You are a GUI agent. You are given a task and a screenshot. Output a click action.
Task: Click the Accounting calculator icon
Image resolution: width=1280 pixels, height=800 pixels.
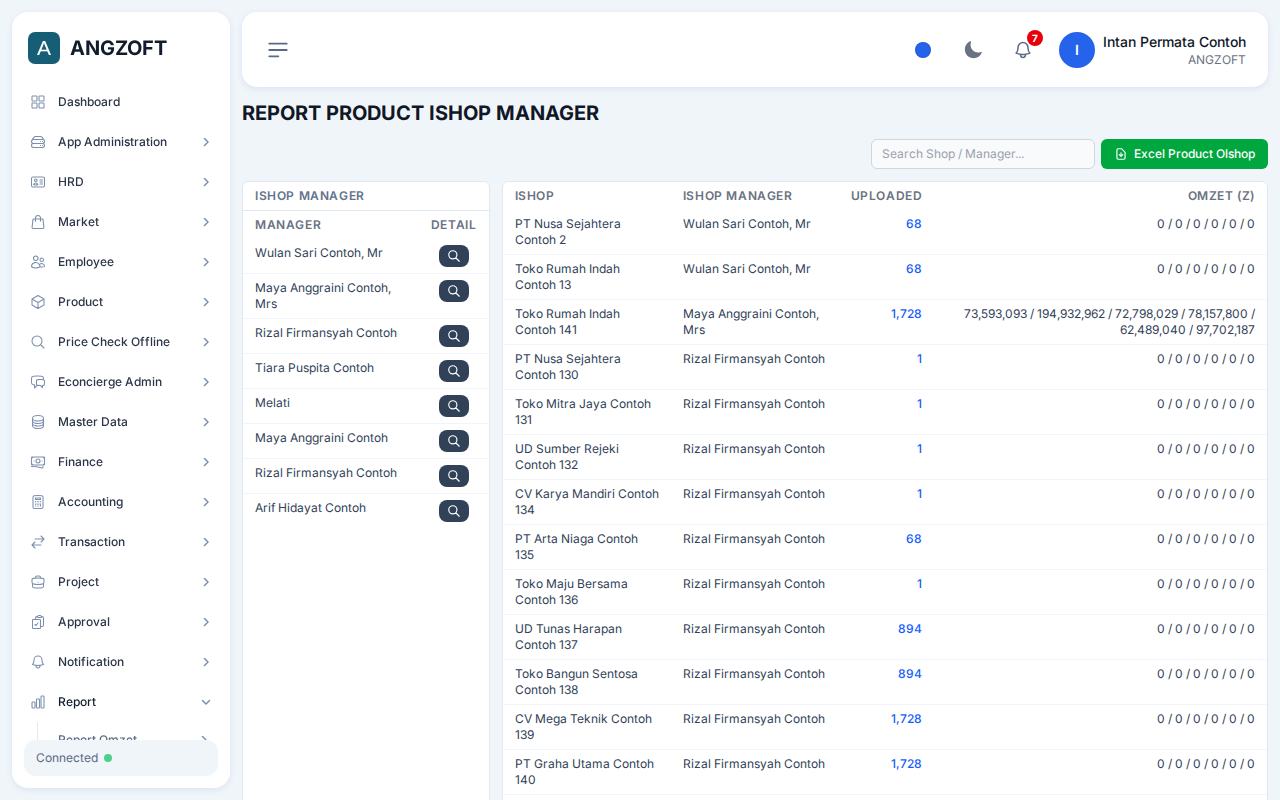click(38, 502)
